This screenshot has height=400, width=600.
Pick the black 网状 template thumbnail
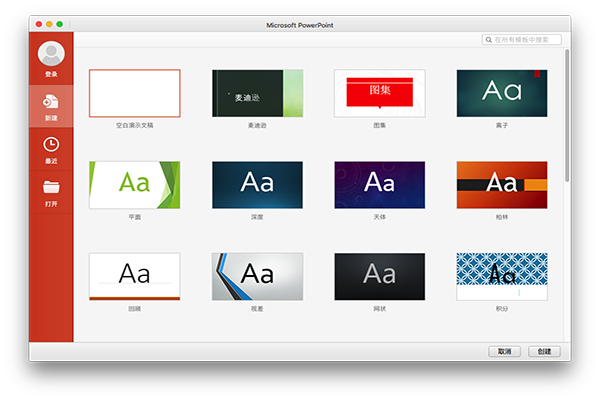[380, 276]
